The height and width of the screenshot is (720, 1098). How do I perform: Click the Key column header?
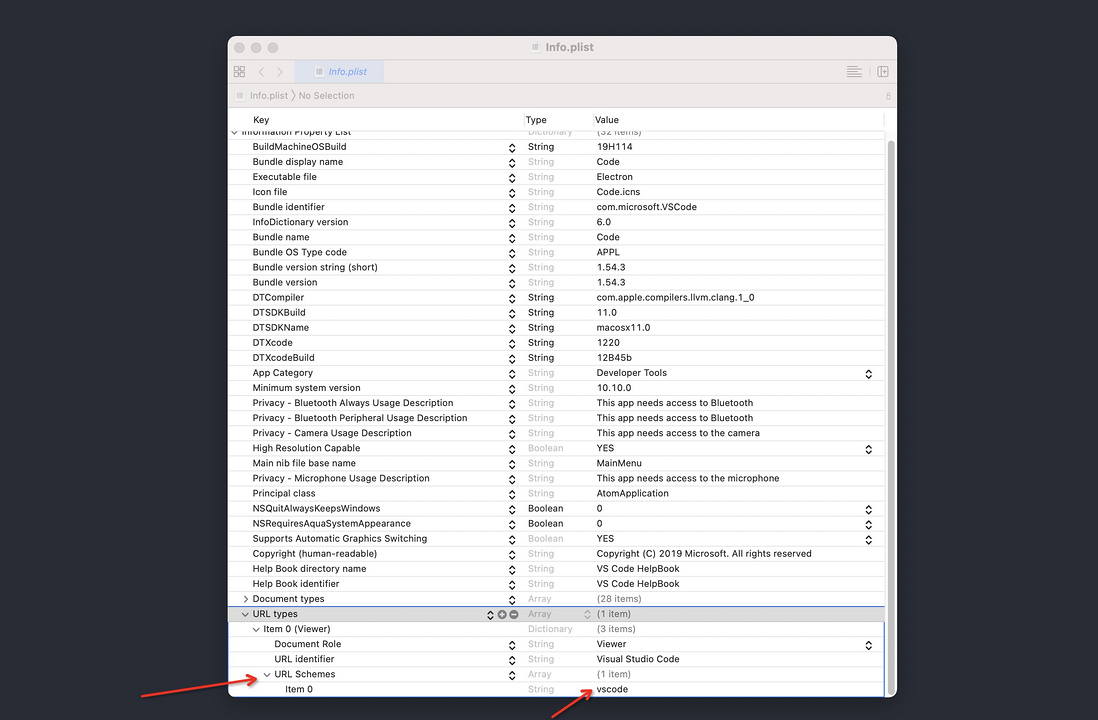click(261, 120)
